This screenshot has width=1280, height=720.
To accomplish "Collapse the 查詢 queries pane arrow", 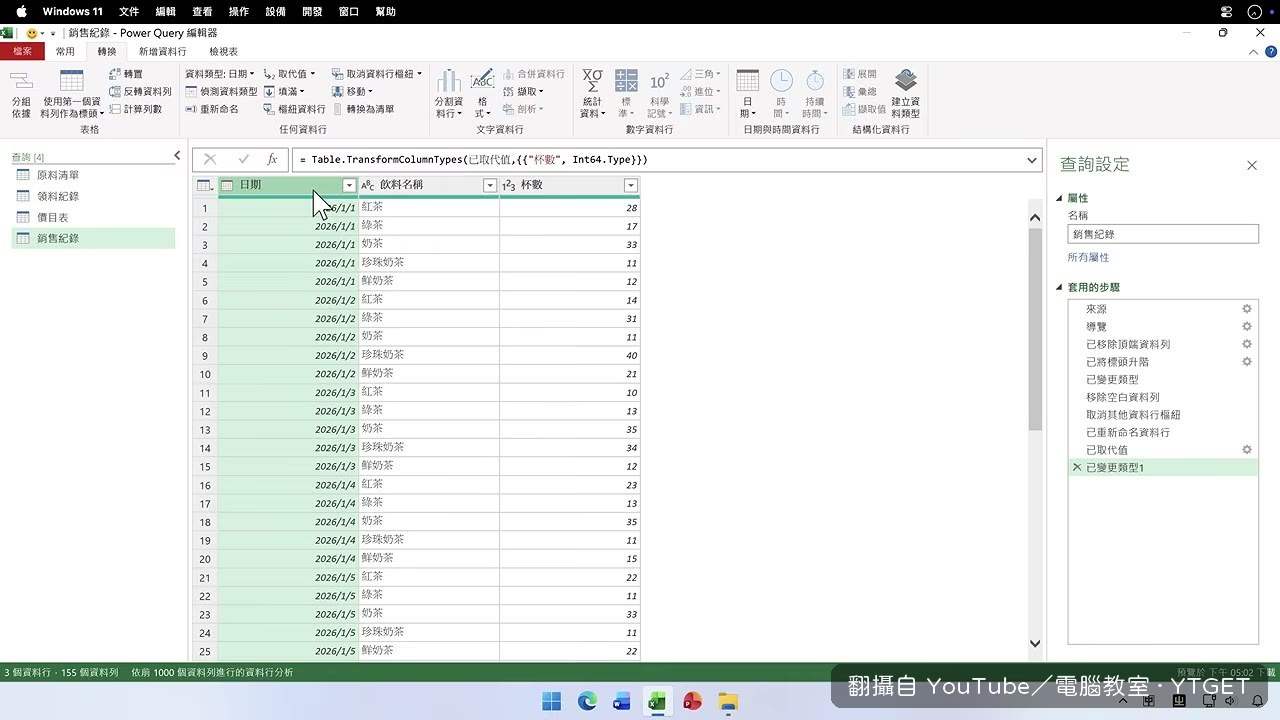I will [177, 156].
